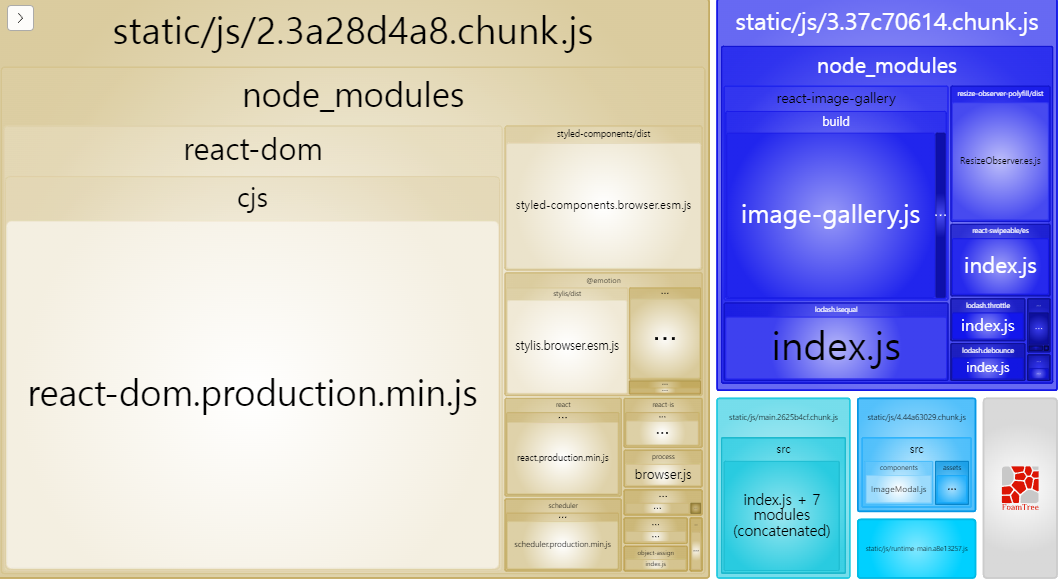Screen dimensions: 1060x581
Task: Select the @emotion group label
Action: (x=603, y=280)
